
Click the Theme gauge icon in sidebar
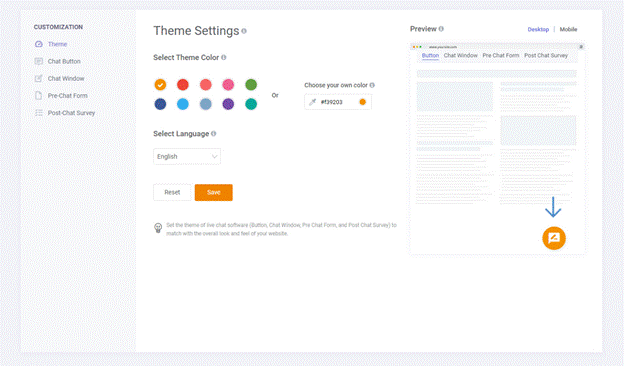(x=39, y=44)
